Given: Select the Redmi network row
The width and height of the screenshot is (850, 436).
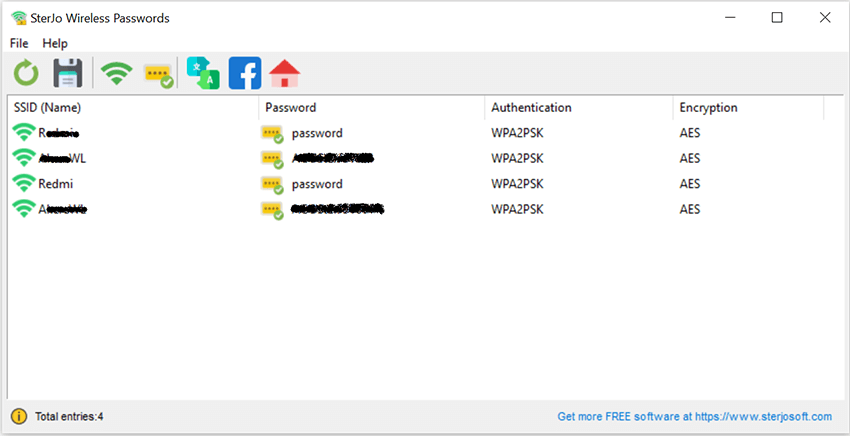Looking at the screenshot, I should (423, 184).
